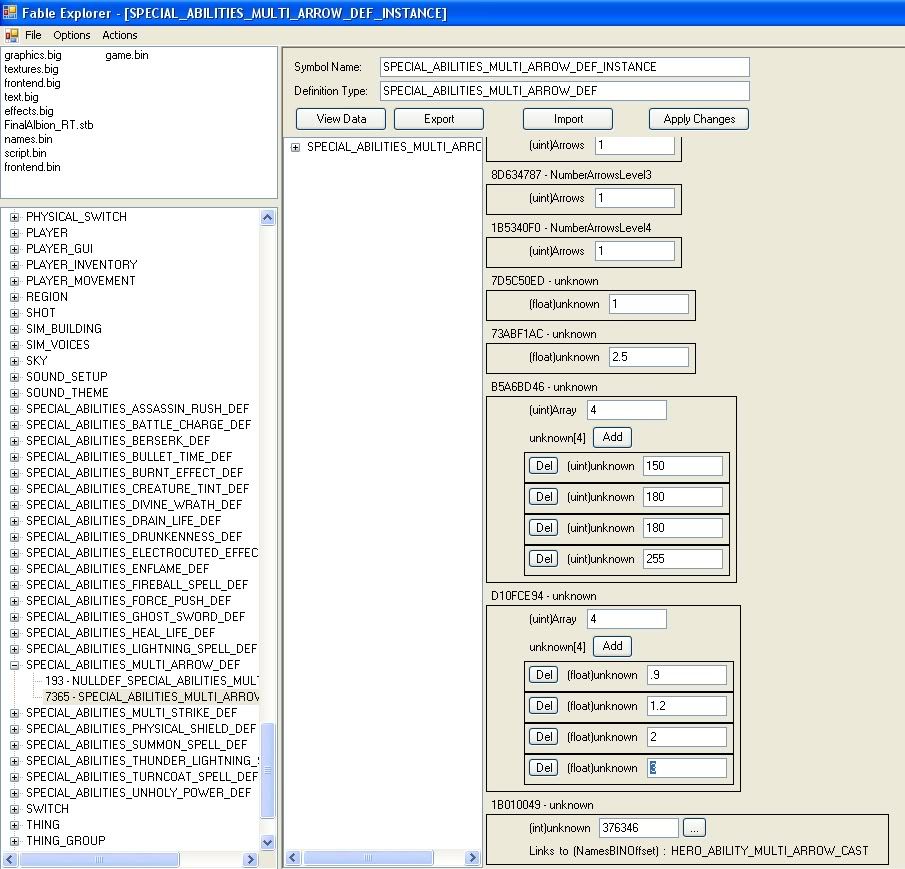
Task: Click the Import button
Action: 568,119
